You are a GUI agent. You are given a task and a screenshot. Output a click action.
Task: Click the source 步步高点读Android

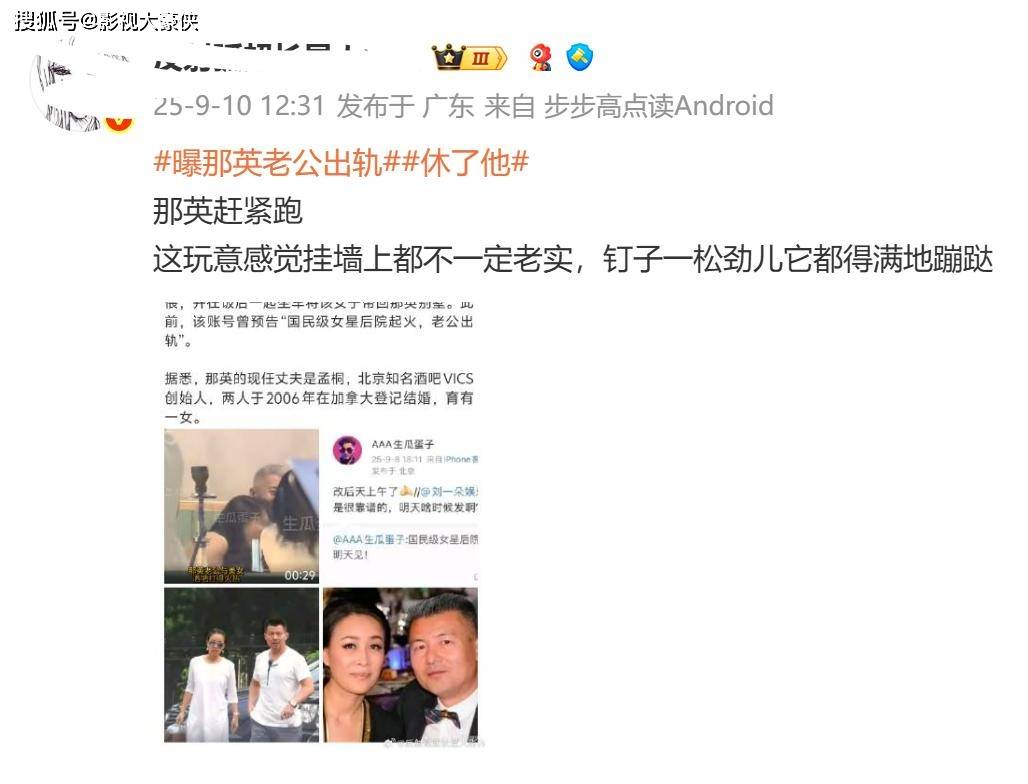[658, 106]
